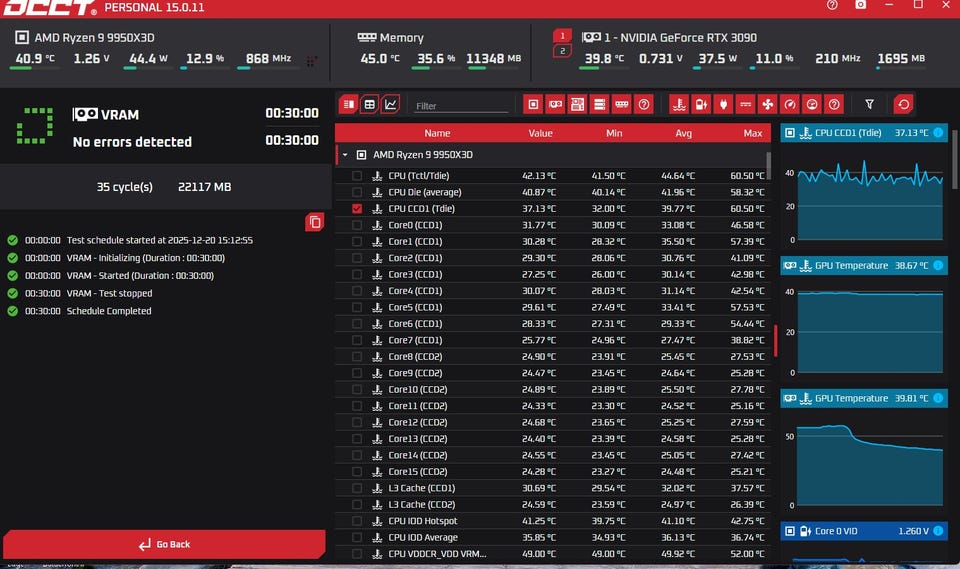Click the 60.50 °C Max value of CPU (Tctl/Tdie)

click(x=747, y=176)
